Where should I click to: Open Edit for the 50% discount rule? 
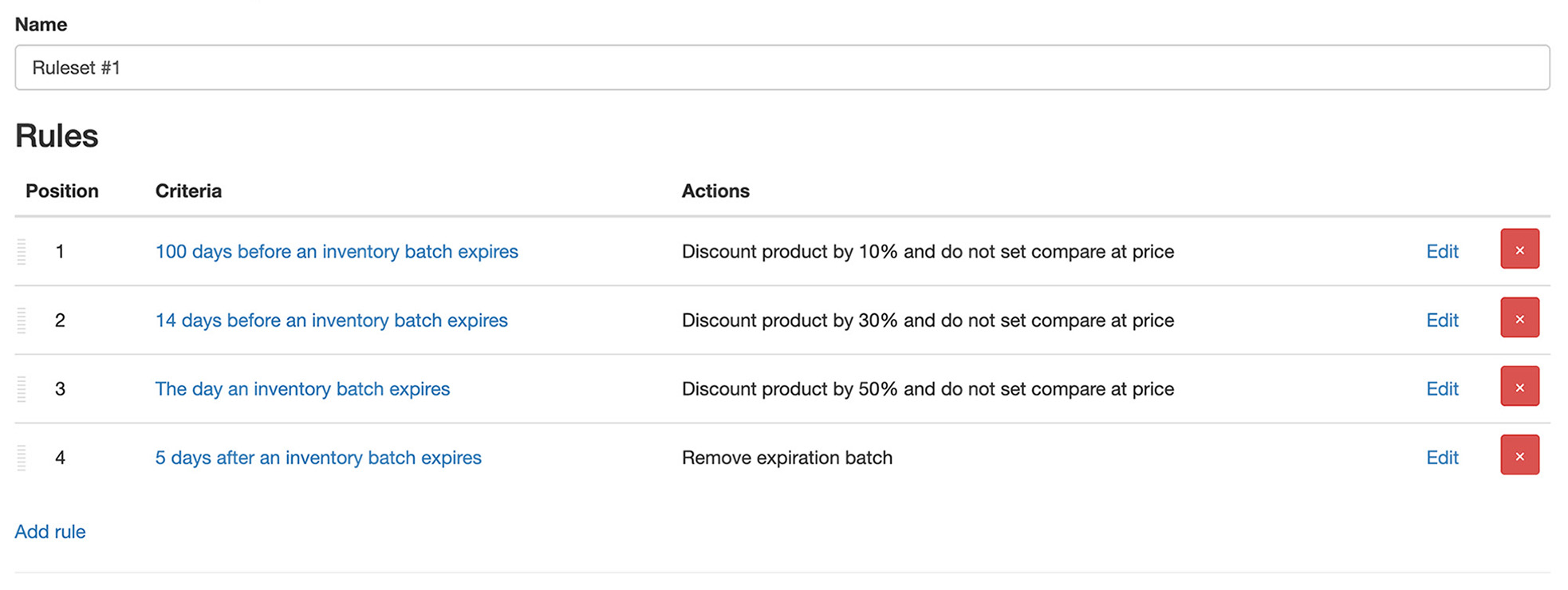[1442, 388]
